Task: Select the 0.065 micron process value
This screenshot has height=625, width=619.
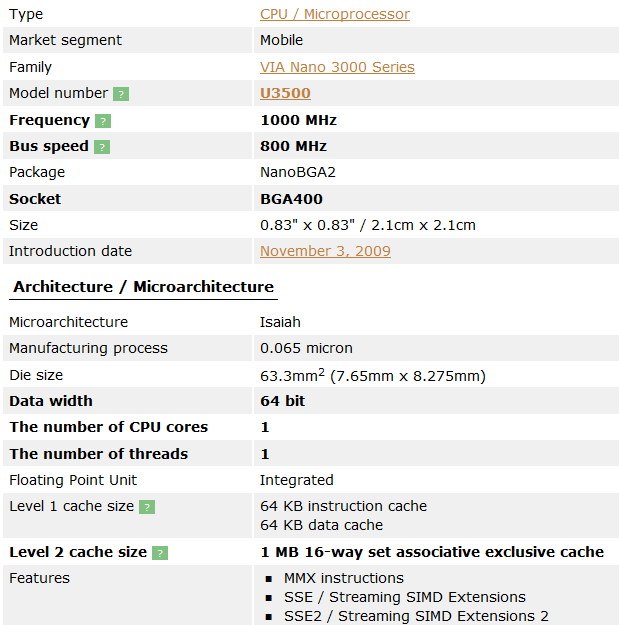Action: (x=306, y=348)
